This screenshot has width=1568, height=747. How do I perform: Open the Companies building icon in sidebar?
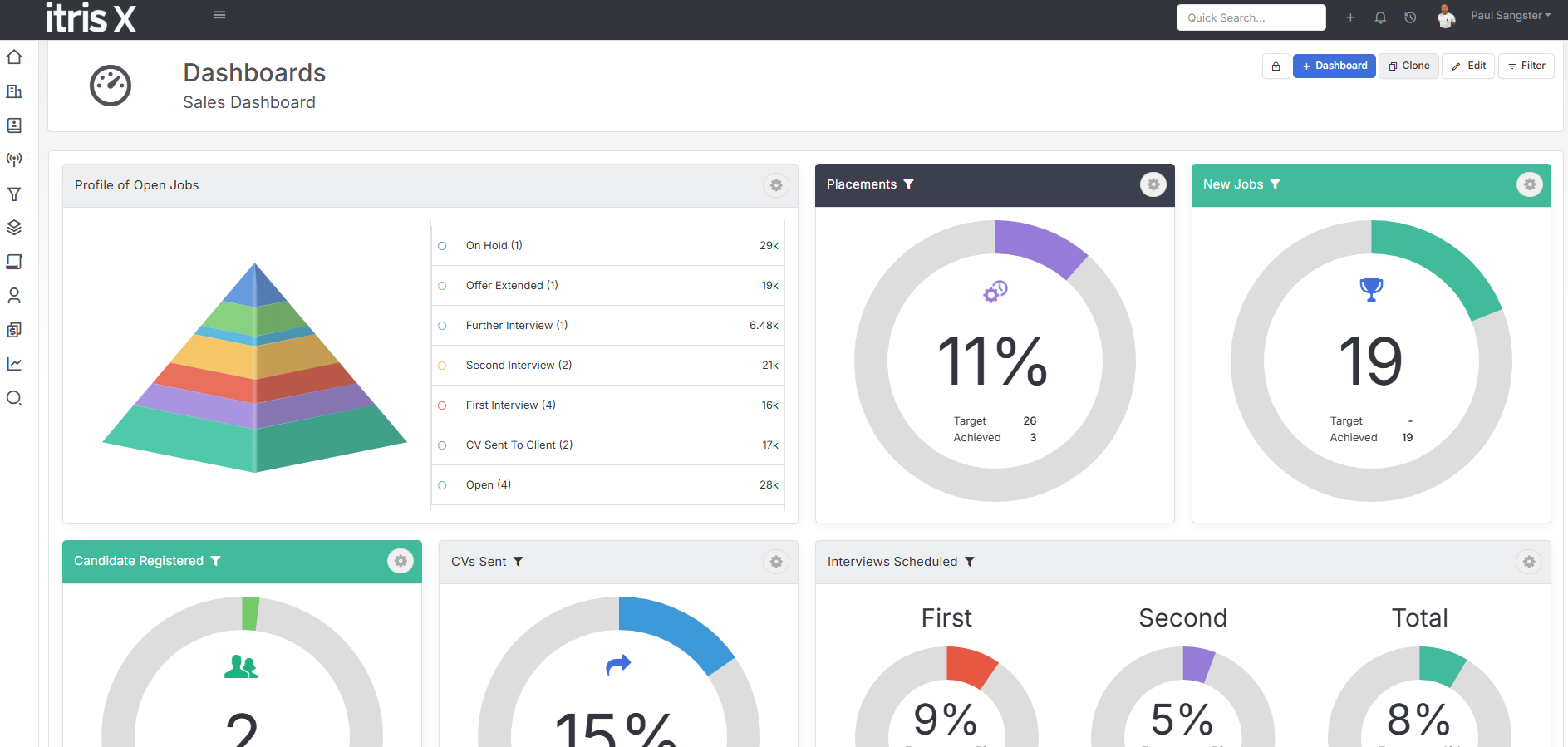click(14, 91)
